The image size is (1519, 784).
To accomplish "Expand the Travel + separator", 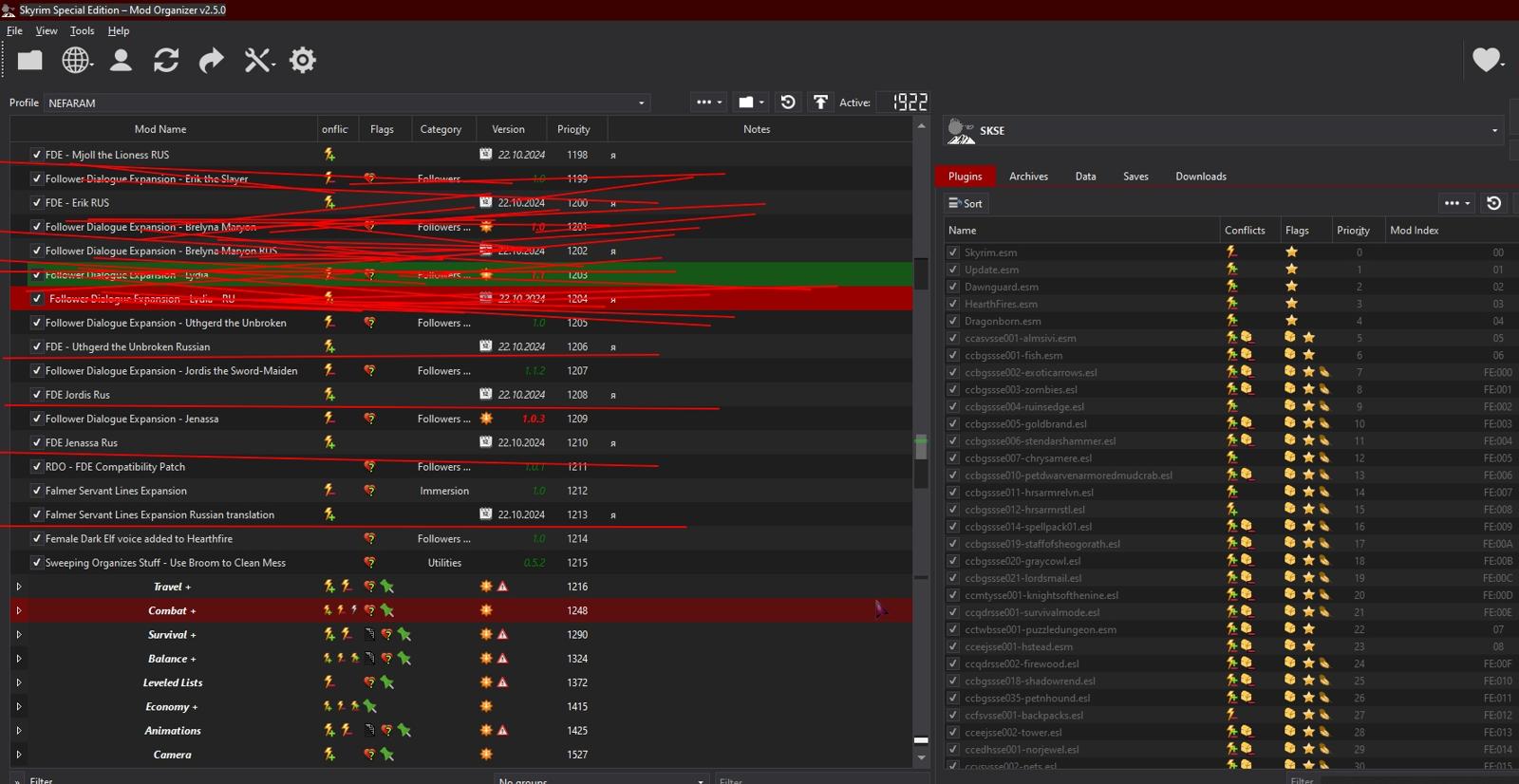I will coord(18,587).
